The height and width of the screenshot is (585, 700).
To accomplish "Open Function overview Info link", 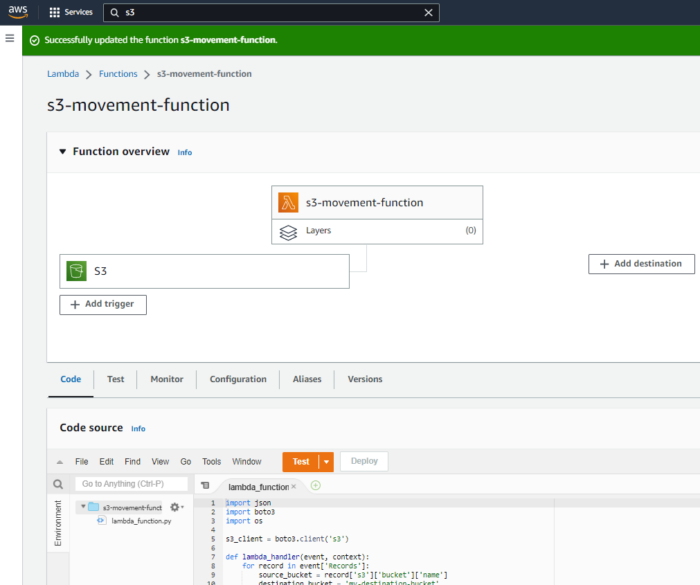I will [x=185, y=153].
